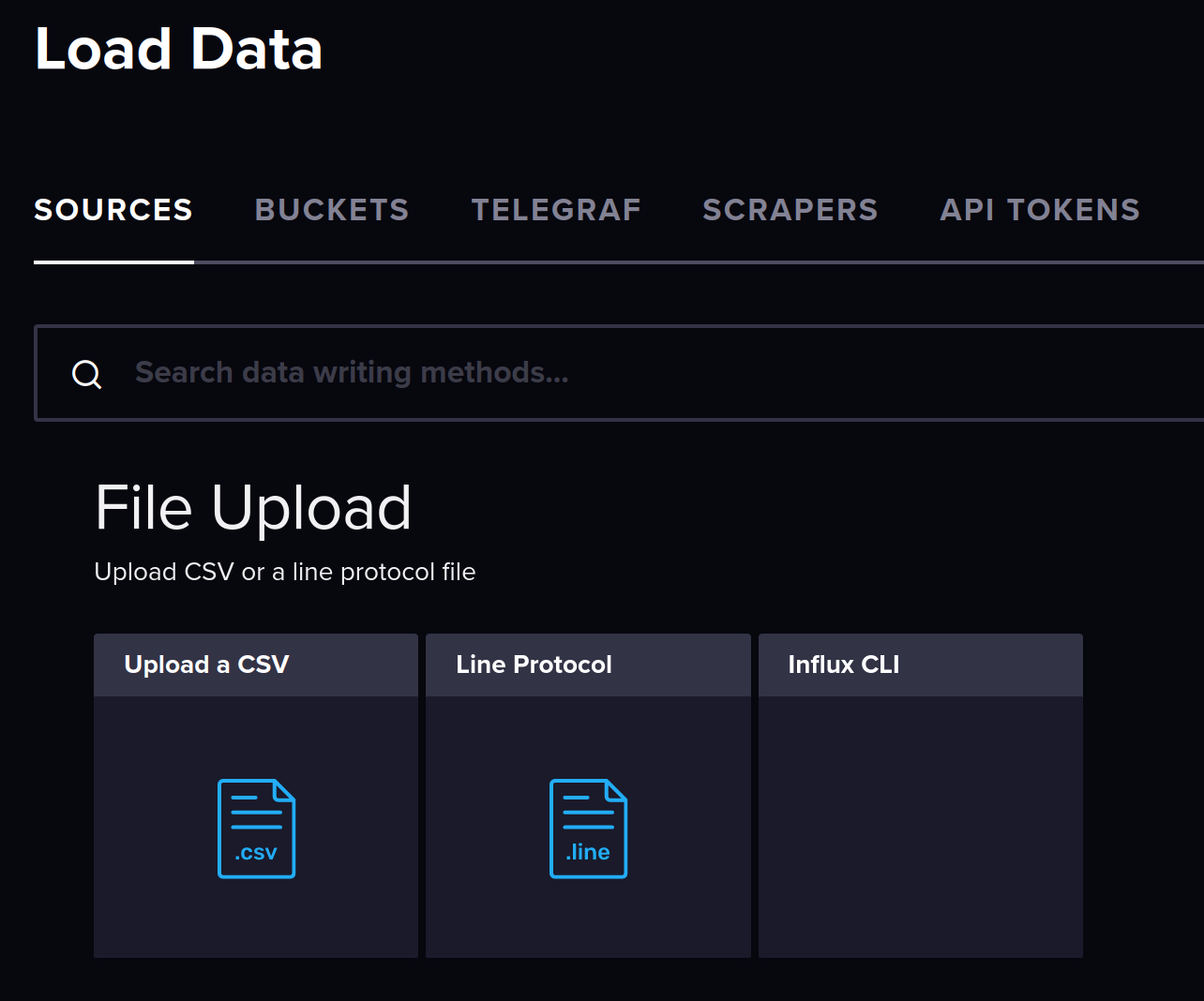Open the Telegraf tab
The image size is (1204, 1001).
point(556,210)
